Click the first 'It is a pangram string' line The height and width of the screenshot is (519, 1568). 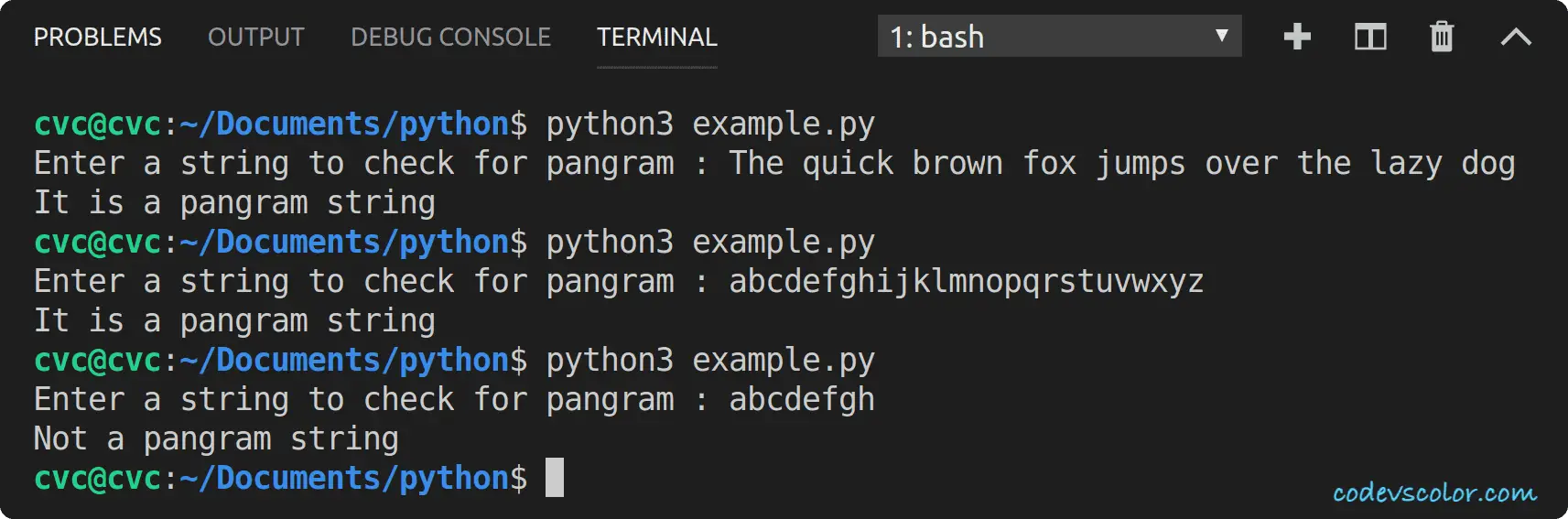pyautogui.click(x=234, y=203)
